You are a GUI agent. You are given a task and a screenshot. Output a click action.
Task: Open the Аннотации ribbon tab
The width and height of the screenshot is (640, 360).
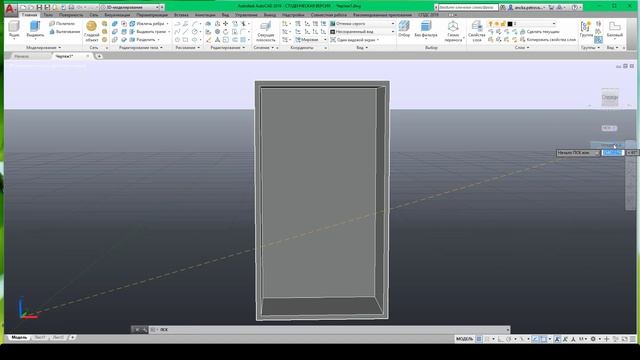pyautogui.click(x=205, y=15)
